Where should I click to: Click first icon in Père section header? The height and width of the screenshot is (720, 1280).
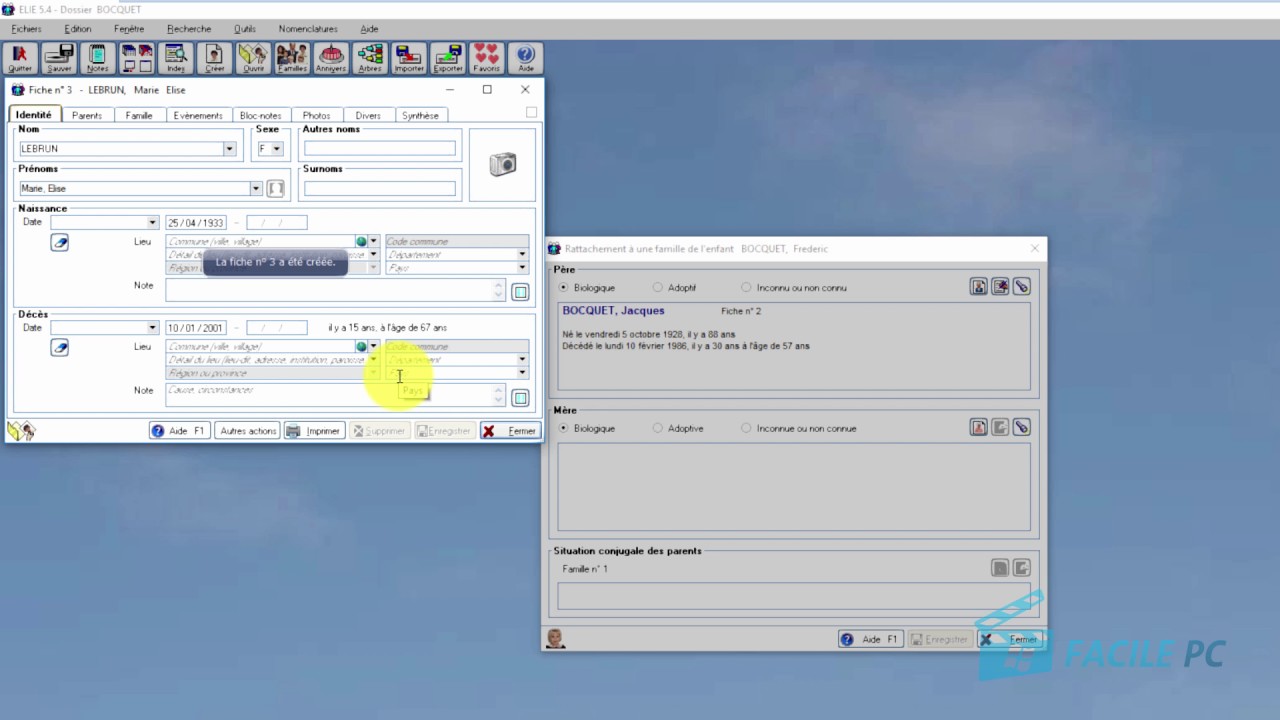pyautogui.click(x=979, y=287)
